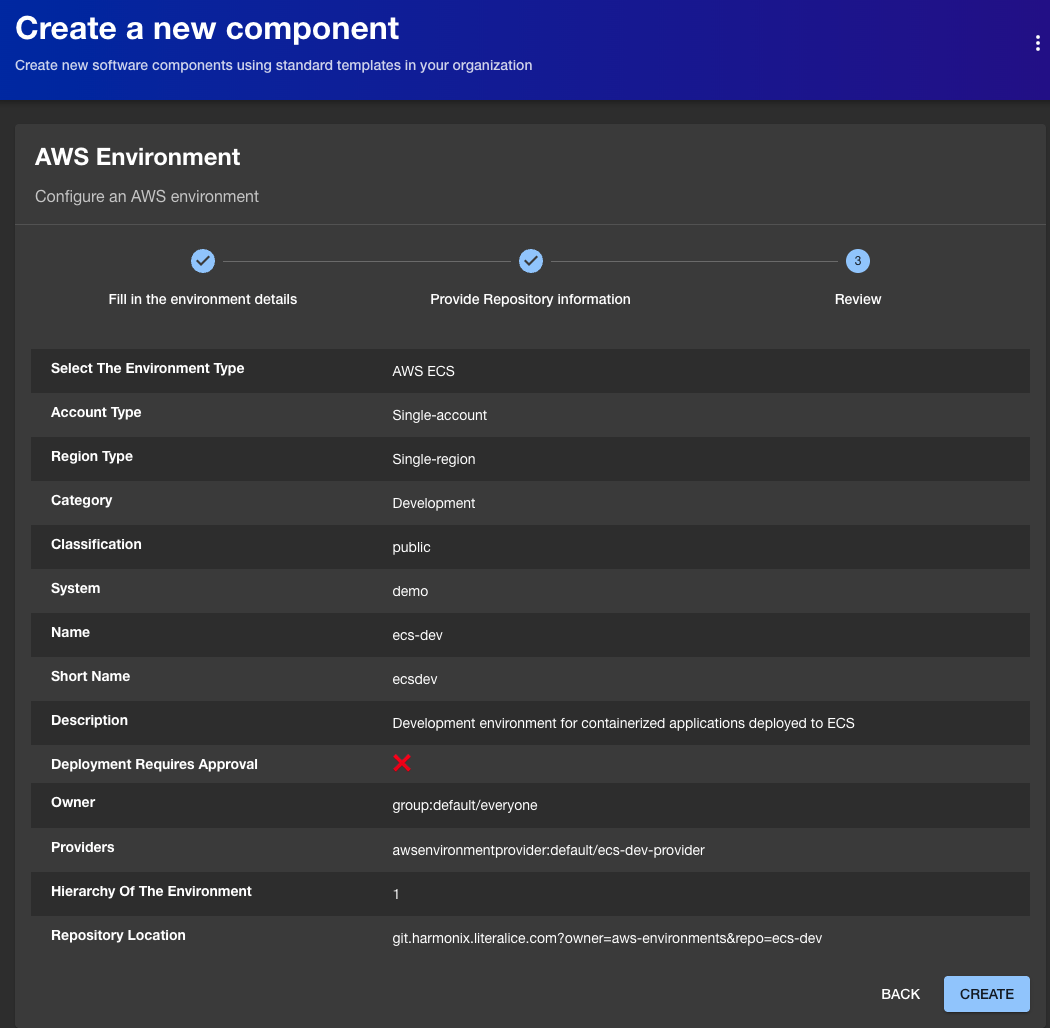Click the Providers label

coord(82,847)
